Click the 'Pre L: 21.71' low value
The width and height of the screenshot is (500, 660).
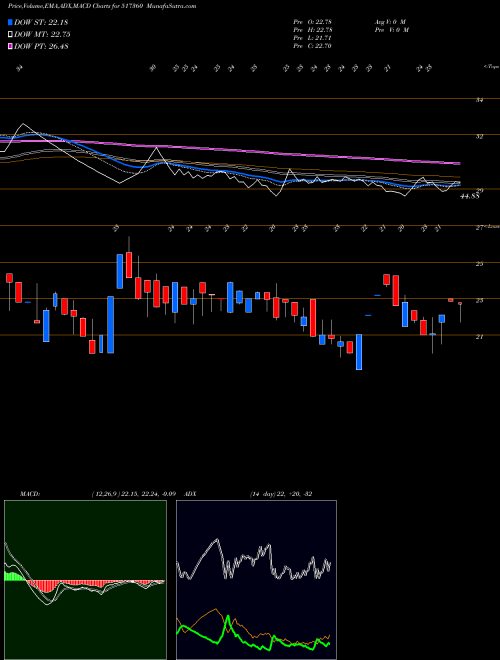coord(313,38)
